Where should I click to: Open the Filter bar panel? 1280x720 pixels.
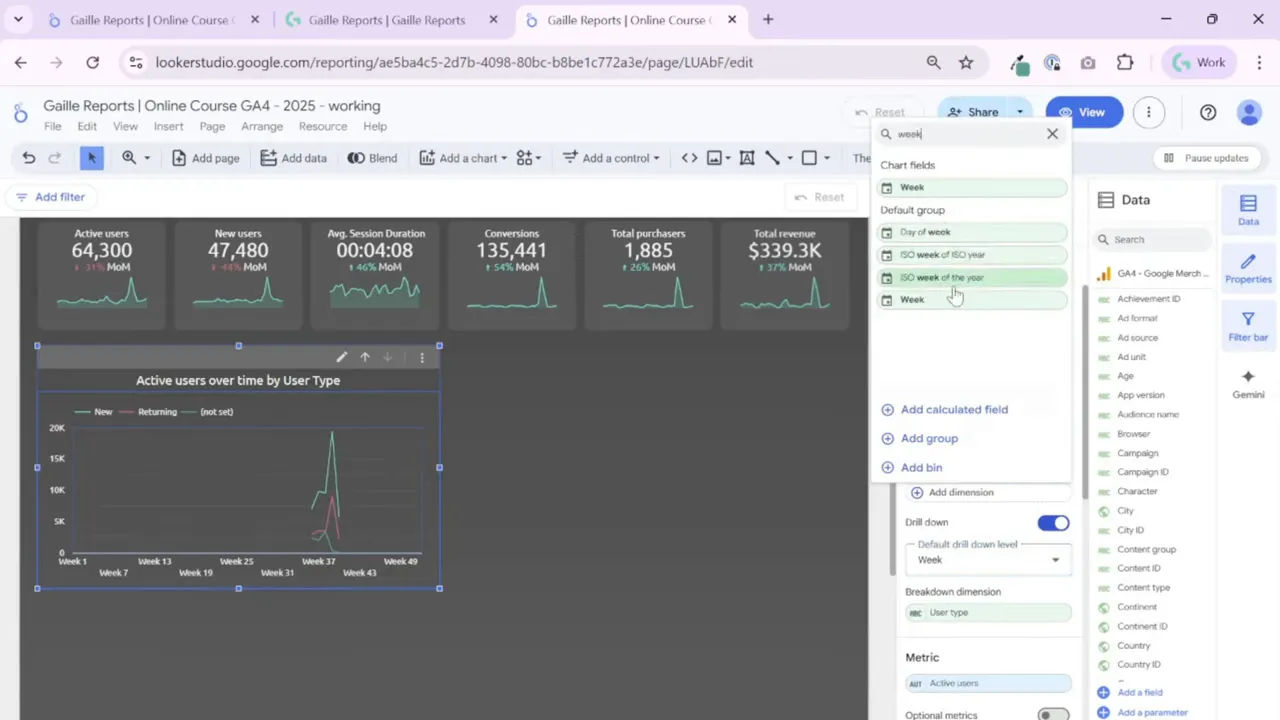1248,326
